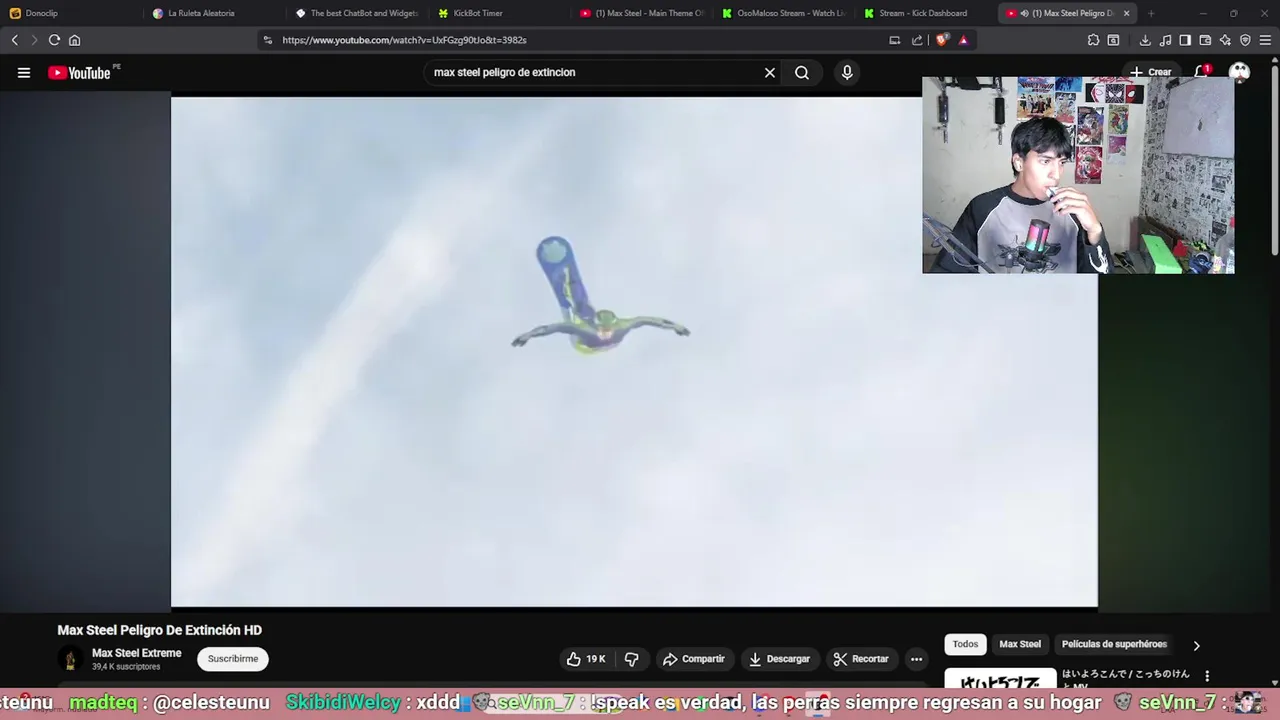
Task: Select the Max Steel filter chip
Action: (1020, 644)
